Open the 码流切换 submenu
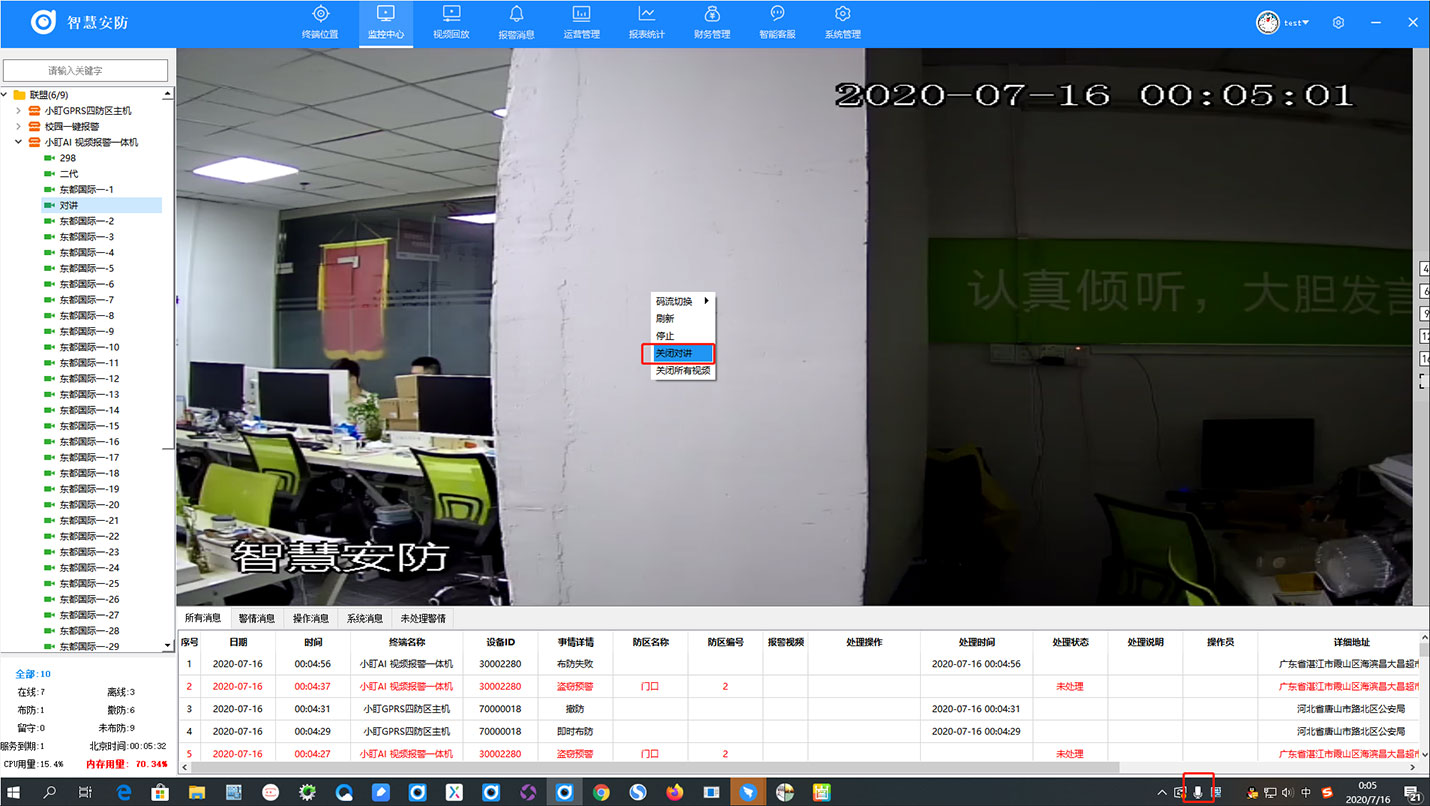Viewport: 1430px width, 806px height. [x=680, y=301]
